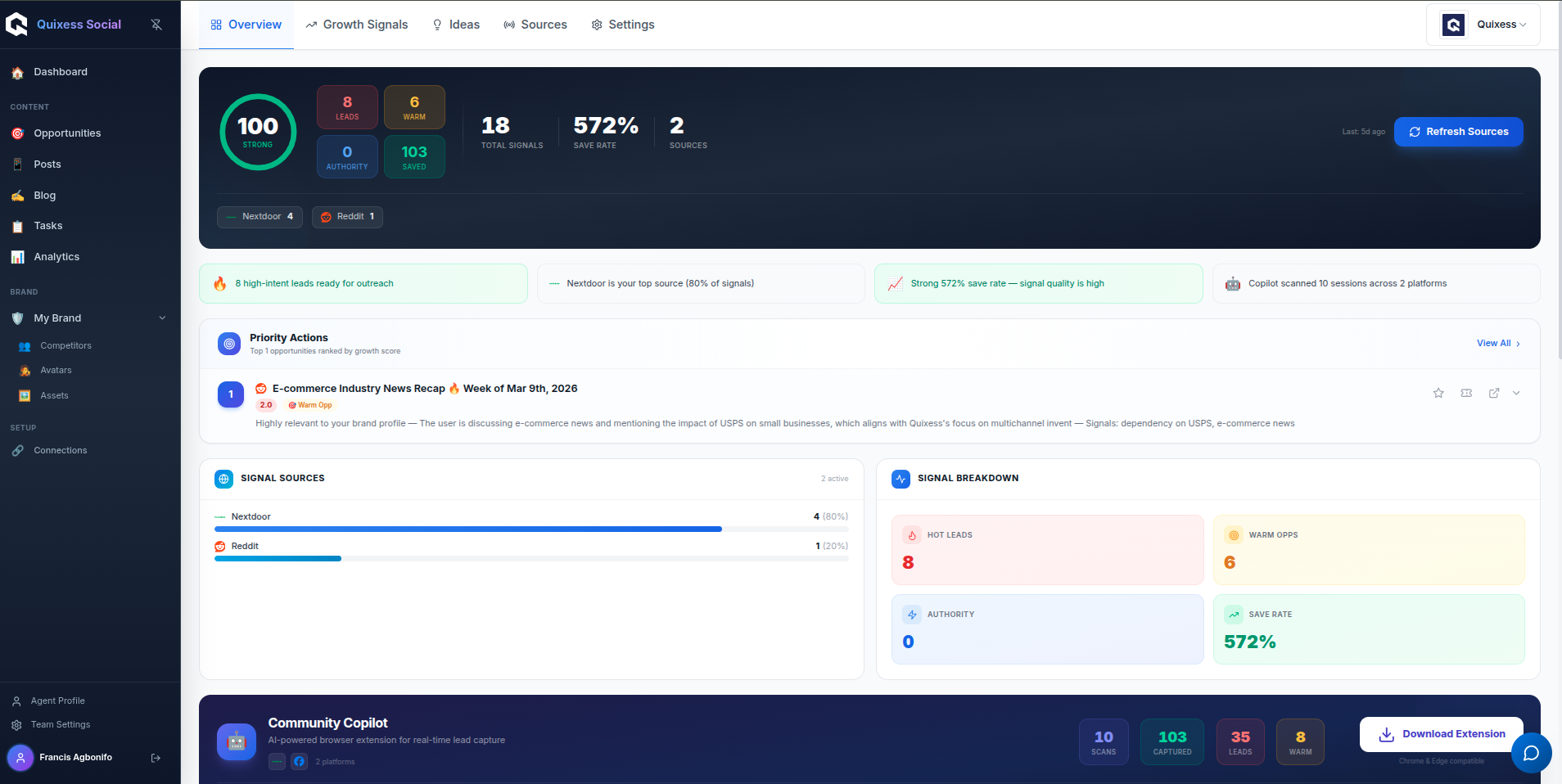Click the 8 Leads stat tile
This screenshot has height=784, width=1562.
[347, 107]
